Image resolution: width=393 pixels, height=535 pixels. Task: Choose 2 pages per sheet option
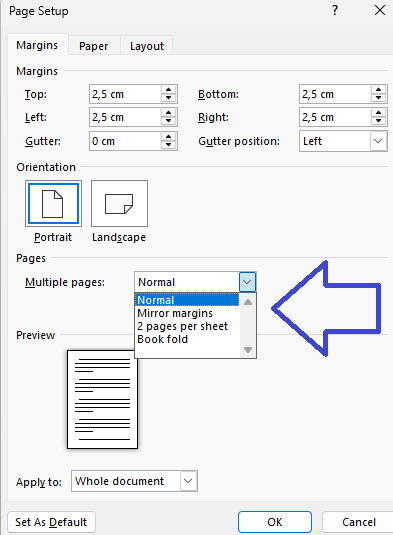tap(187, 326)
